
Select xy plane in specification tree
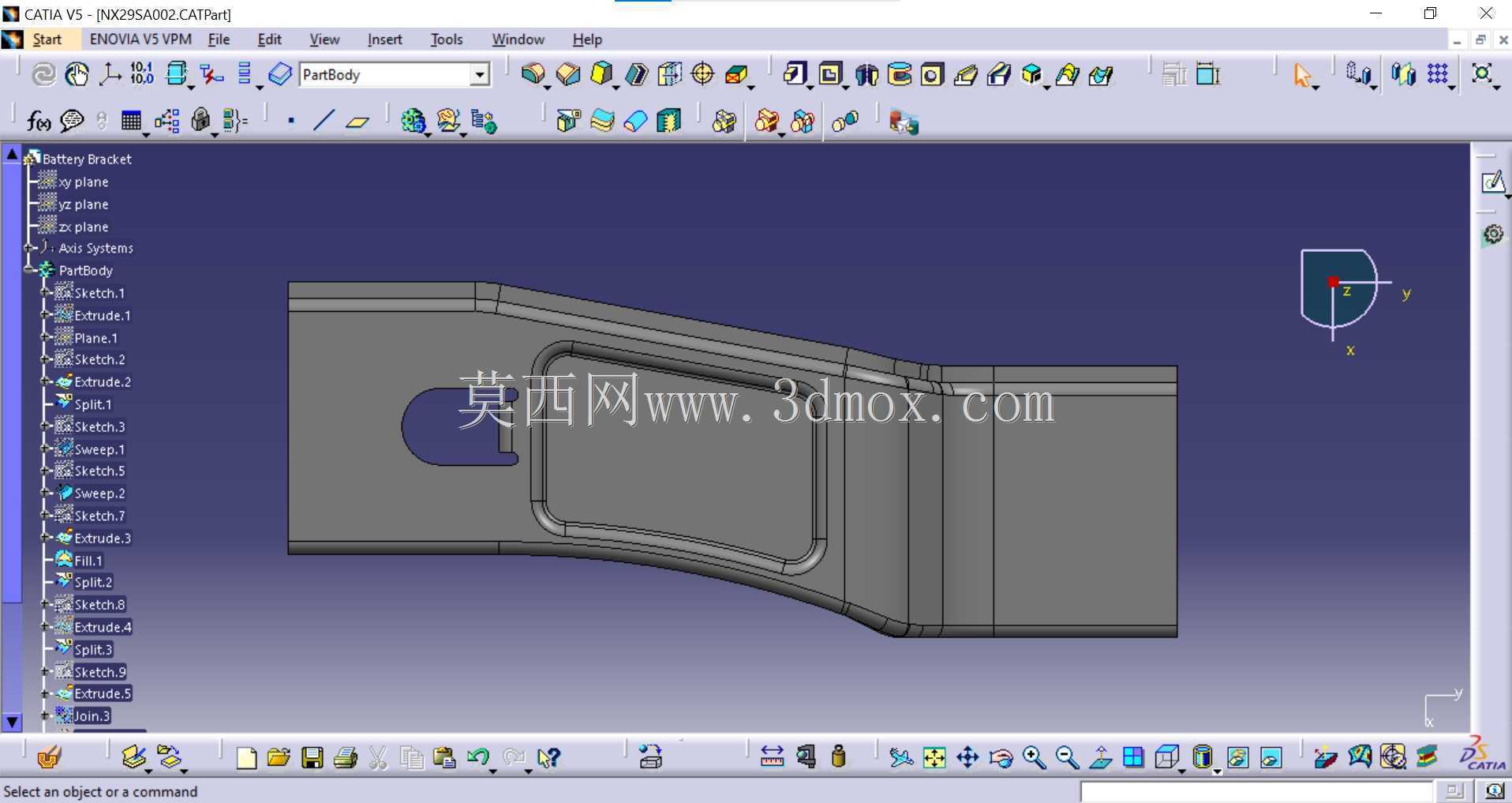point(83,182)
